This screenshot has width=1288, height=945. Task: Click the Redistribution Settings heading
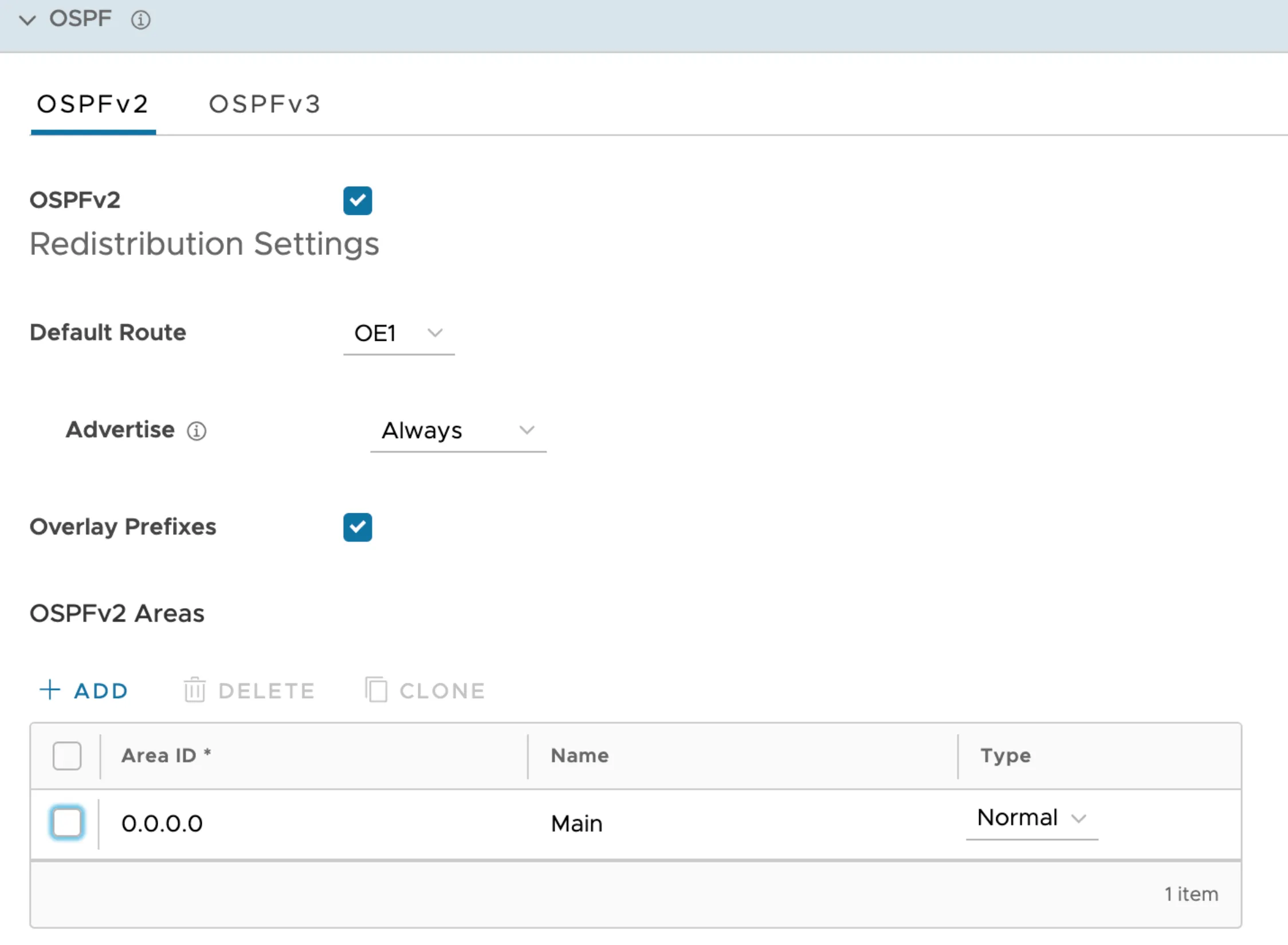205,245
